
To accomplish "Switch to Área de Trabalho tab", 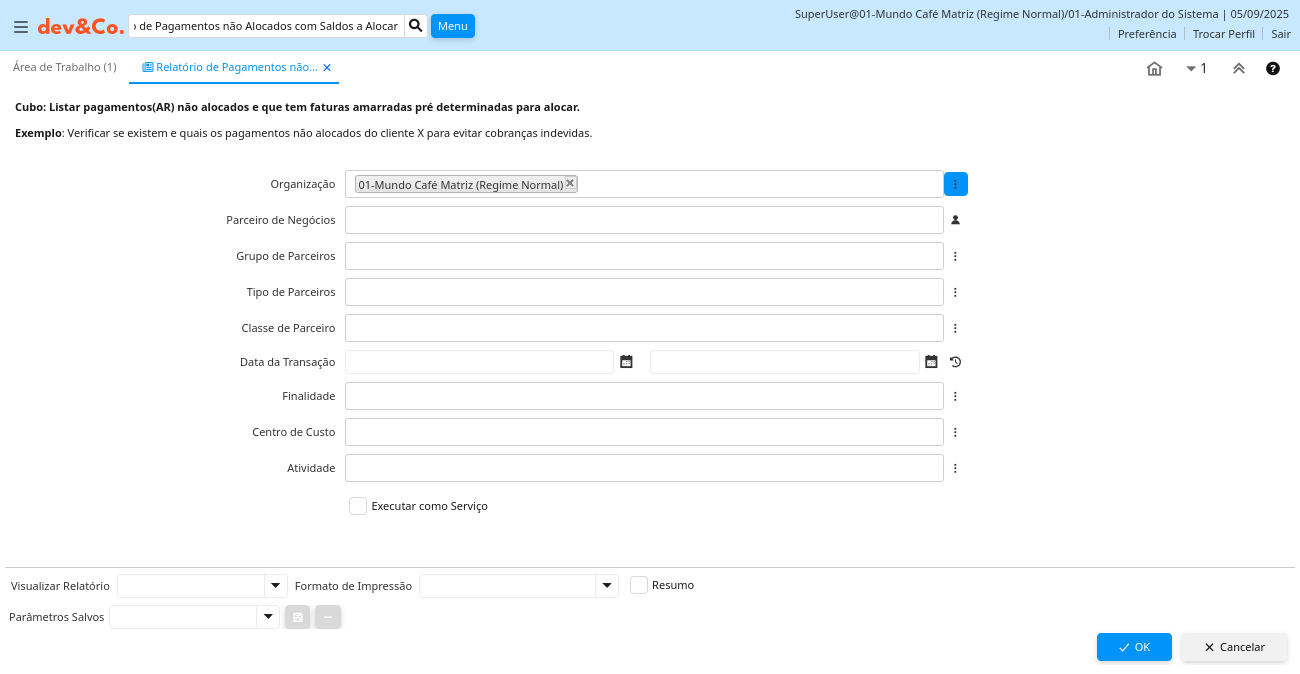I will coord(65,67).
